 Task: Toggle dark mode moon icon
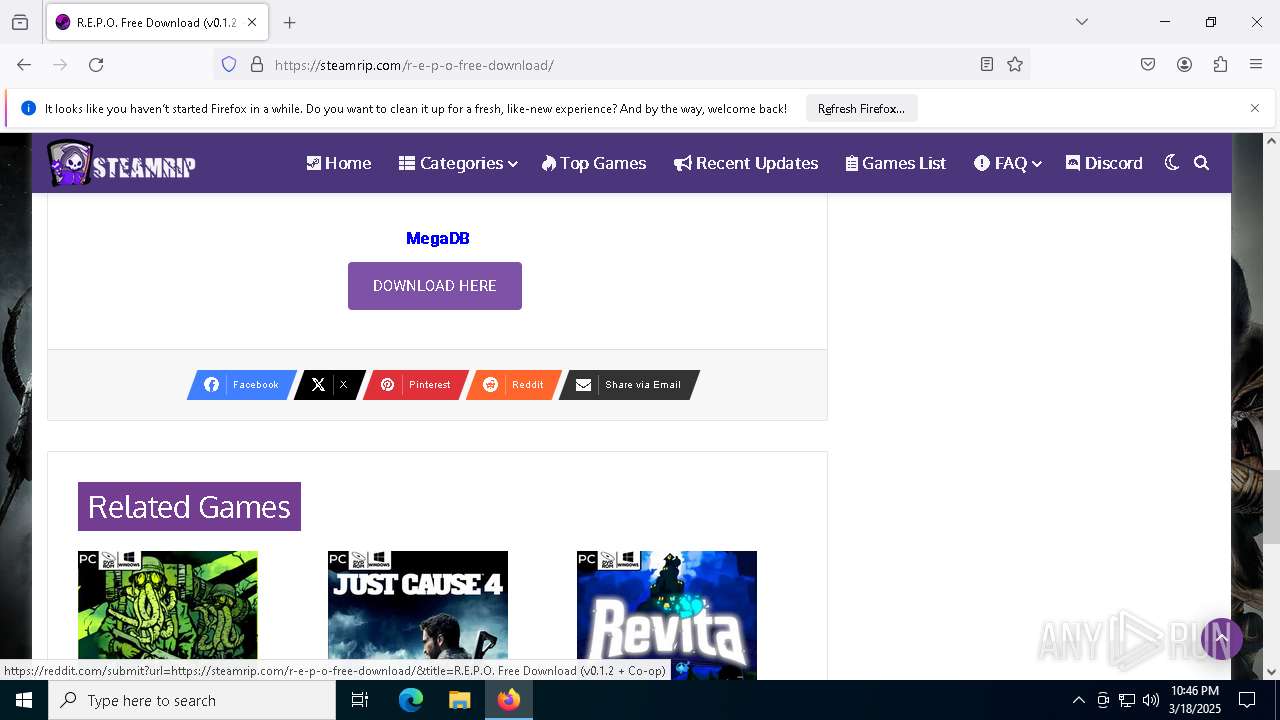1172,162
